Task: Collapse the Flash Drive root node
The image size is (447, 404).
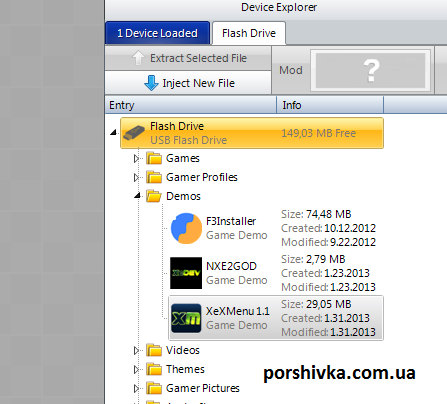Action: click(x=113, y=133)
